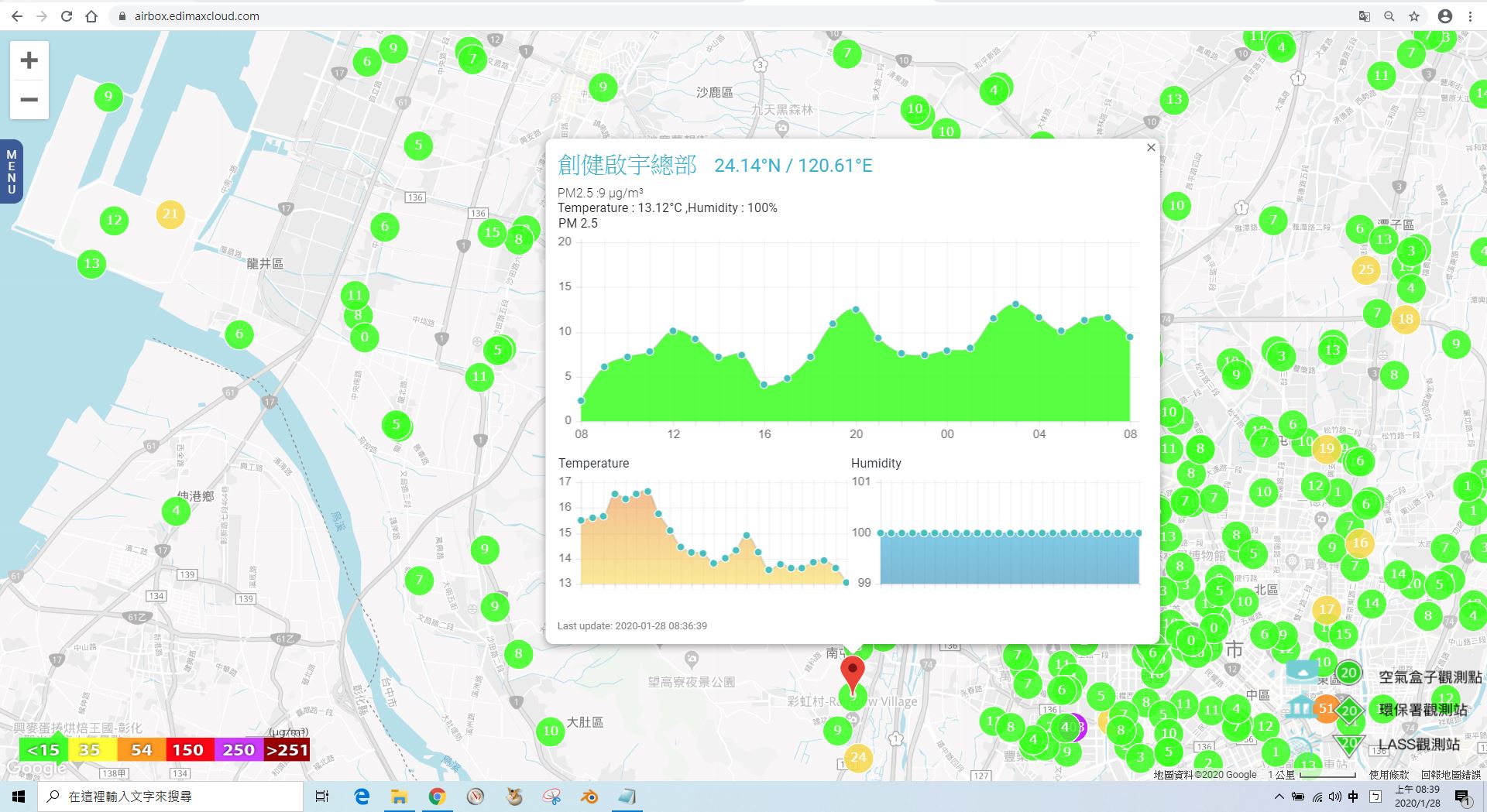
Task: Click the Temperature chart heading
Action: tap(593, 463)
